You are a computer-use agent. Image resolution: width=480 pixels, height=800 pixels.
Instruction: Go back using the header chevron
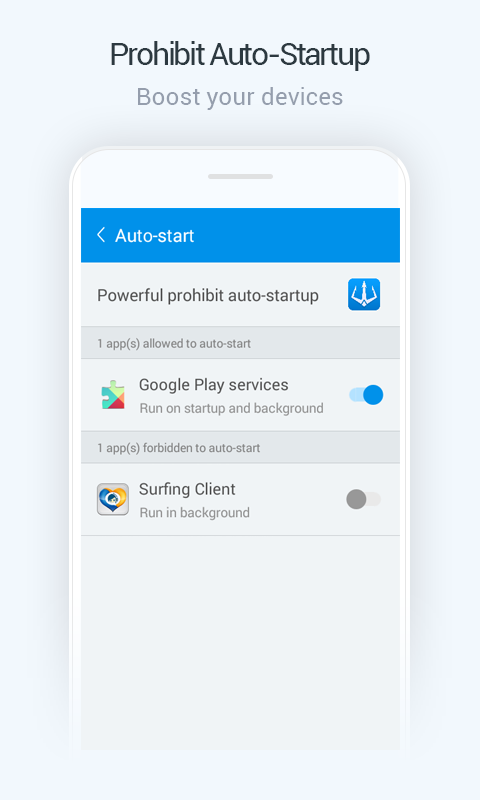[101, 235]
